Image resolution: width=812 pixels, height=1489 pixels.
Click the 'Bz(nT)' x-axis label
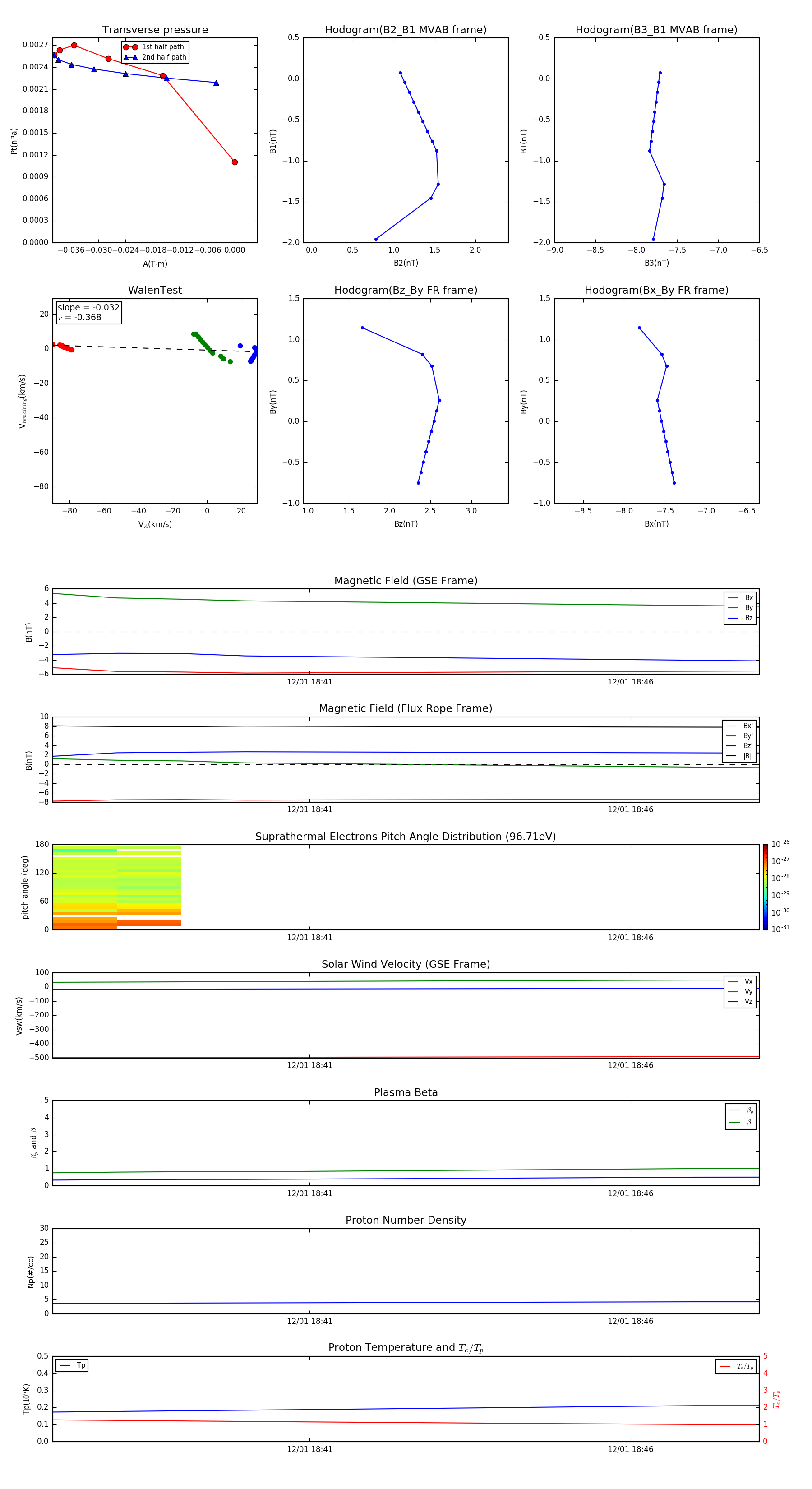[x=406, y=524]
